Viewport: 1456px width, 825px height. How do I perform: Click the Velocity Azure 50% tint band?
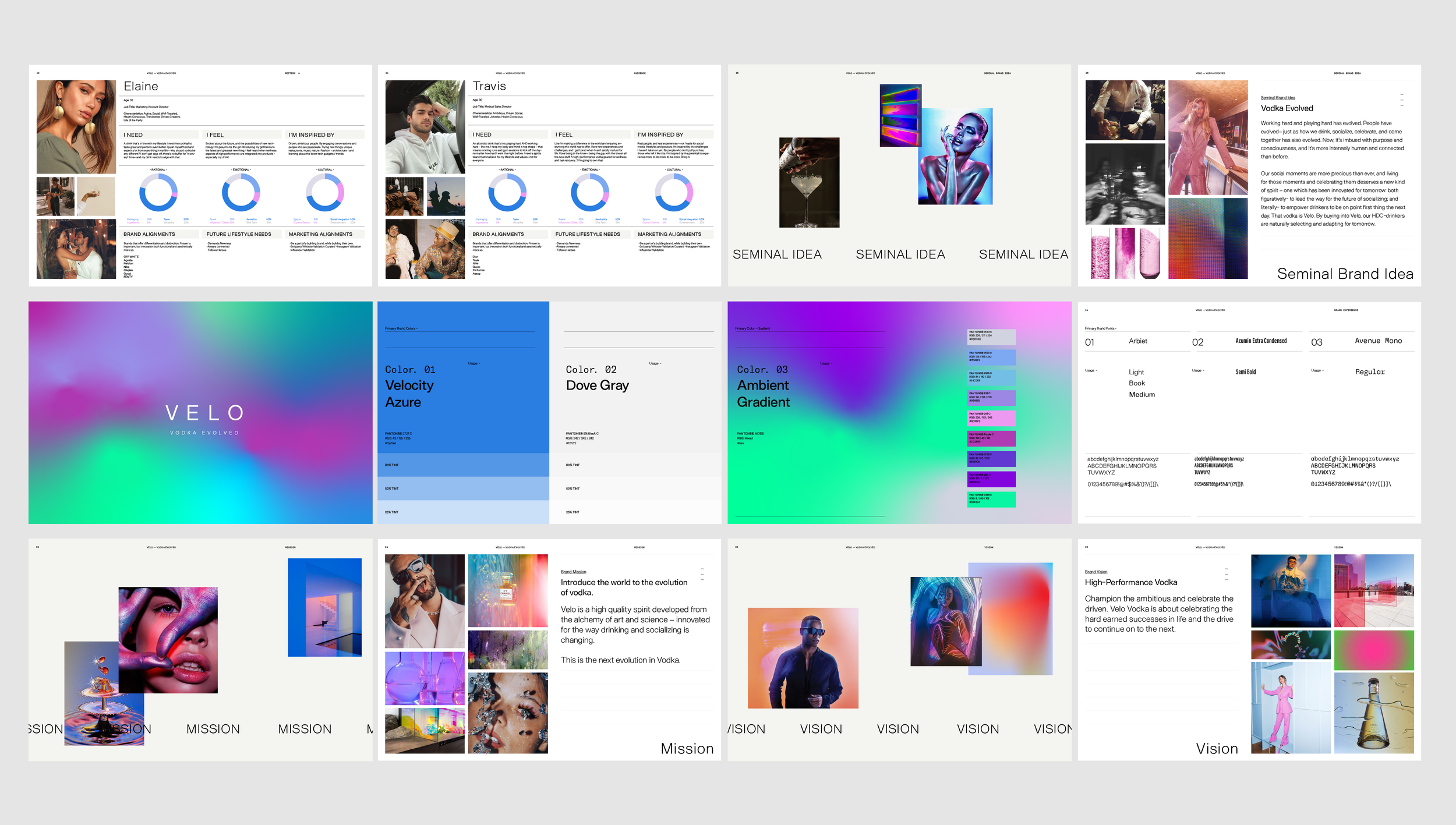463,488
